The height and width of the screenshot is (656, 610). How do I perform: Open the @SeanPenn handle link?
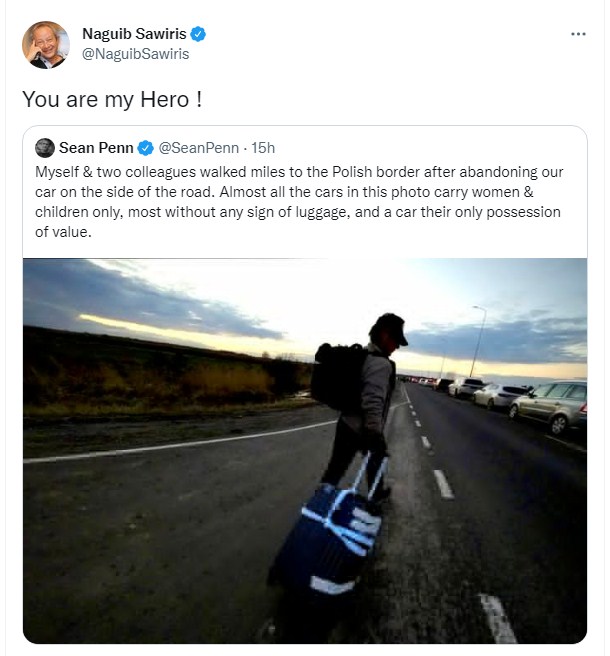coord(197,148)
